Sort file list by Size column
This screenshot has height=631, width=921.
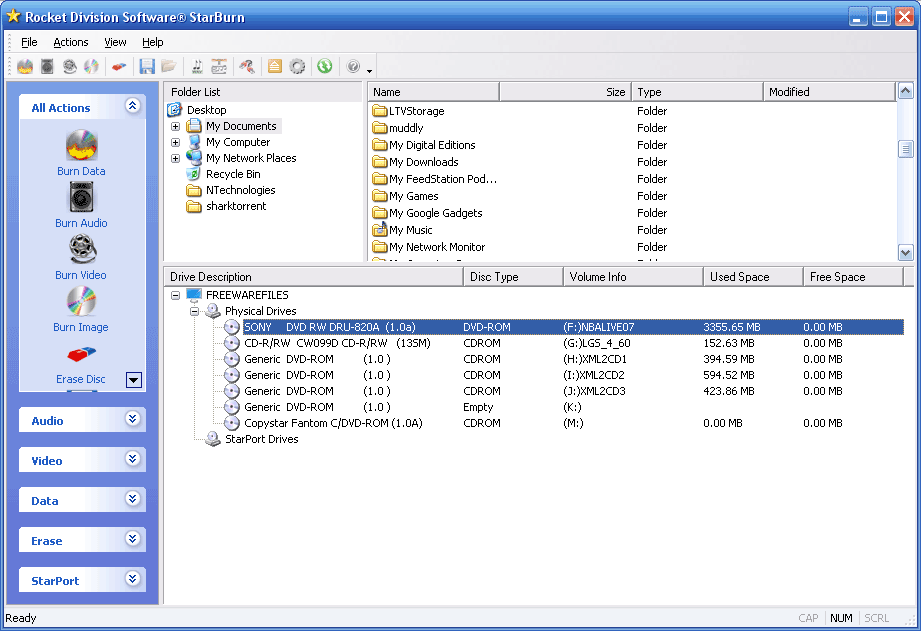[565, 92]
